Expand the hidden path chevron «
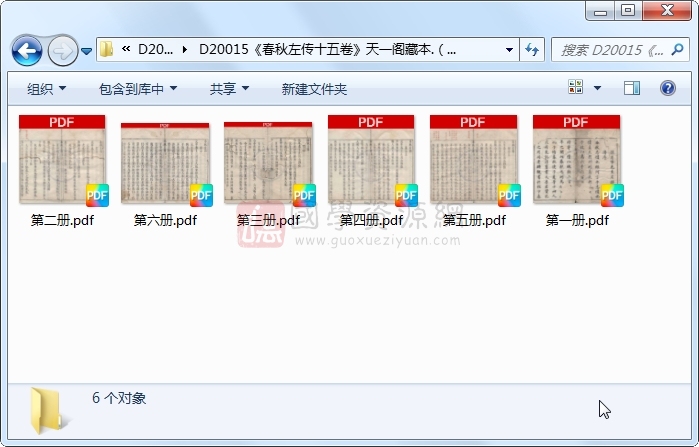The width and height of the screenshot is (699, 447). [126, 49]
